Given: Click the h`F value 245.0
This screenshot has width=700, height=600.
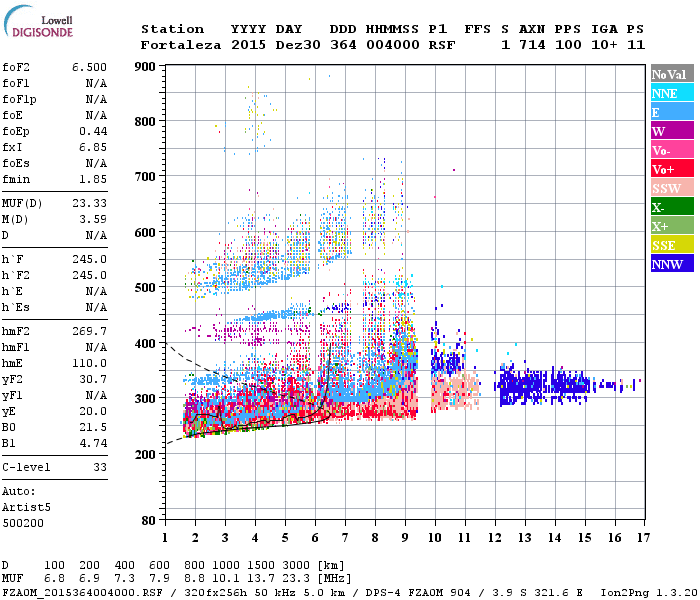Looking at the screenshot, I should pos(90,259).
